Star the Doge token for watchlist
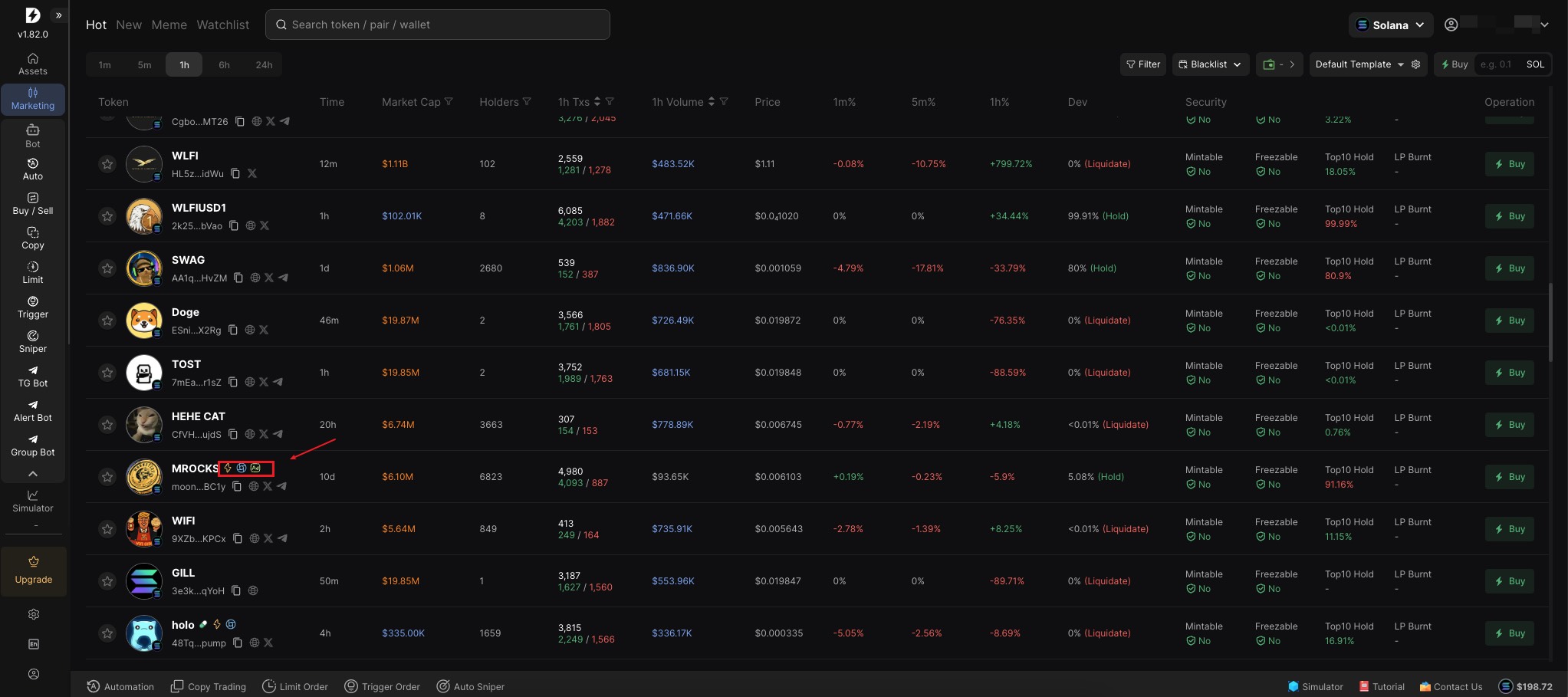Image resolution: width=1568 pixels, height=697 pixels. pos(107,321)
